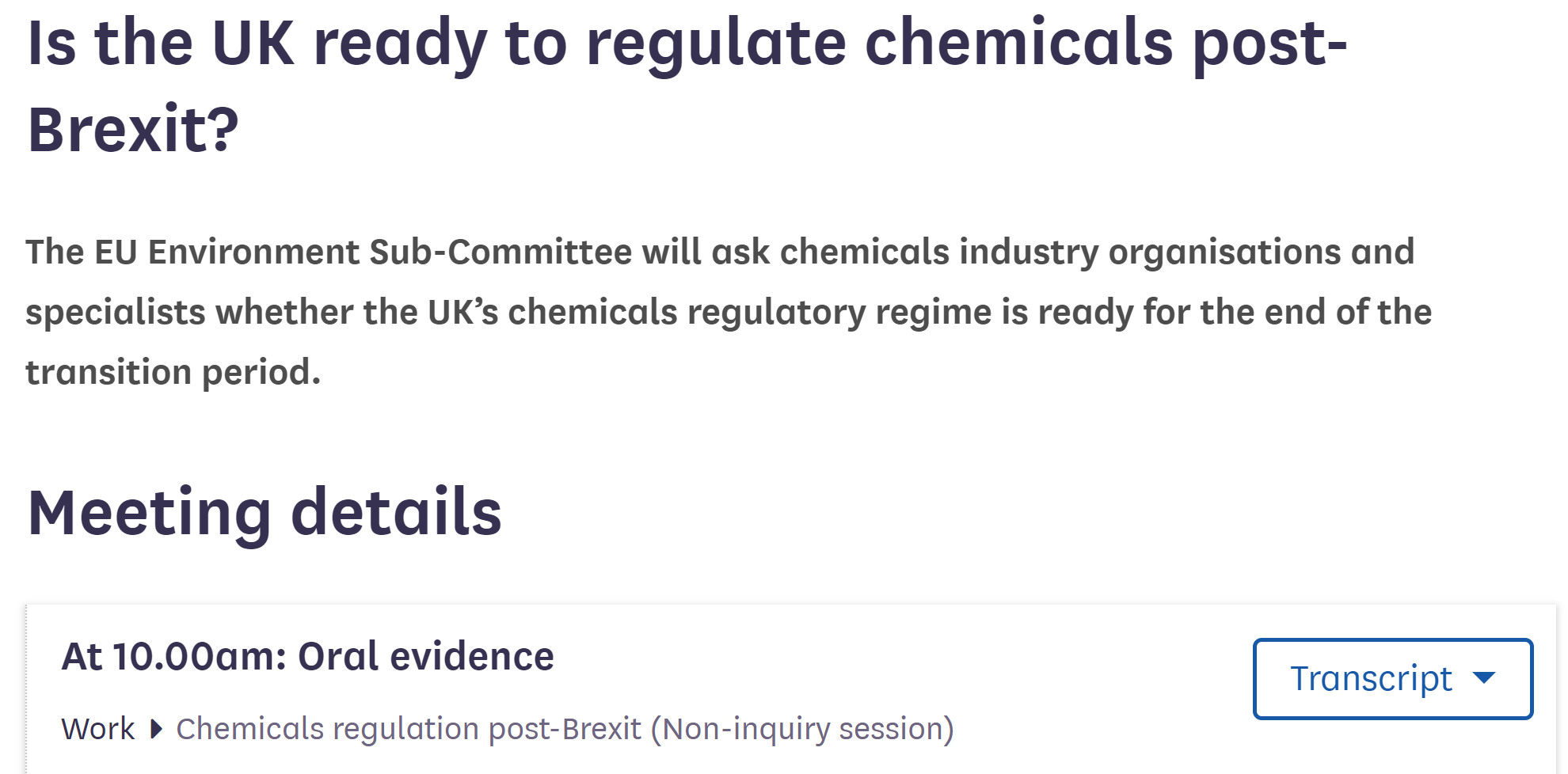The height and width of the screenshot is (774, 1568).
Task: Open the Transcript dropdown button
Action: (1392, 678)
